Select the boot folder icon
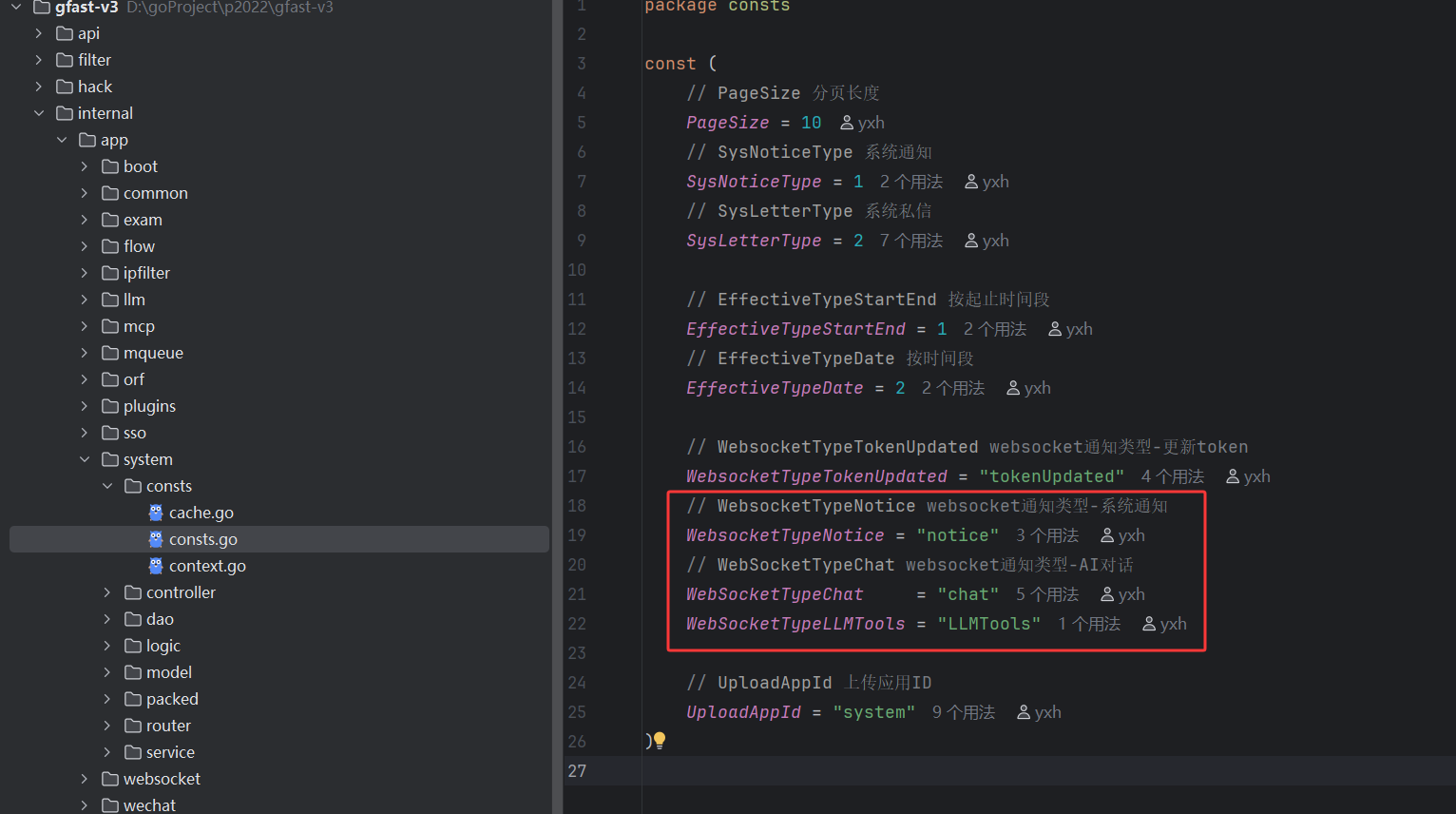Viewport: 1456px width, 814px height. point(110,166)
